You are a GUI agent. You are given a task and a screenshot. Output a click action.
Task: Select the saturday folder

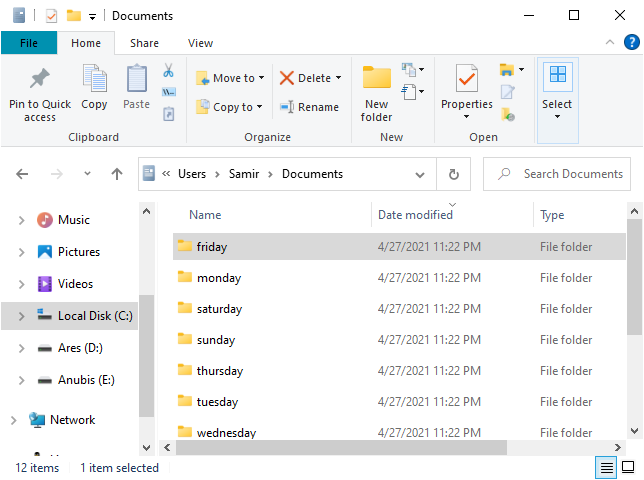(398, 309)
